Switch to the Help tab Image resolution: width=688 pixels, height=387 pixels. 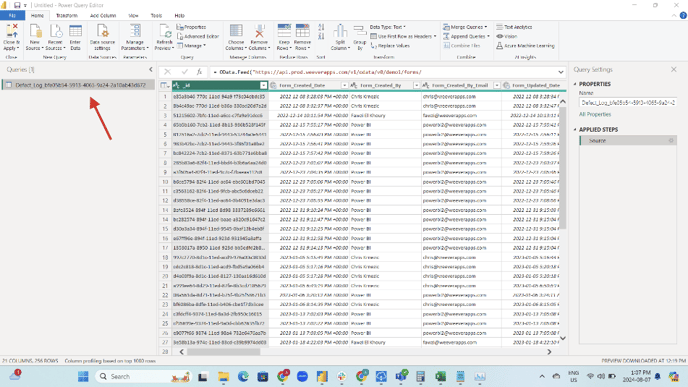[x=179, y=15]
